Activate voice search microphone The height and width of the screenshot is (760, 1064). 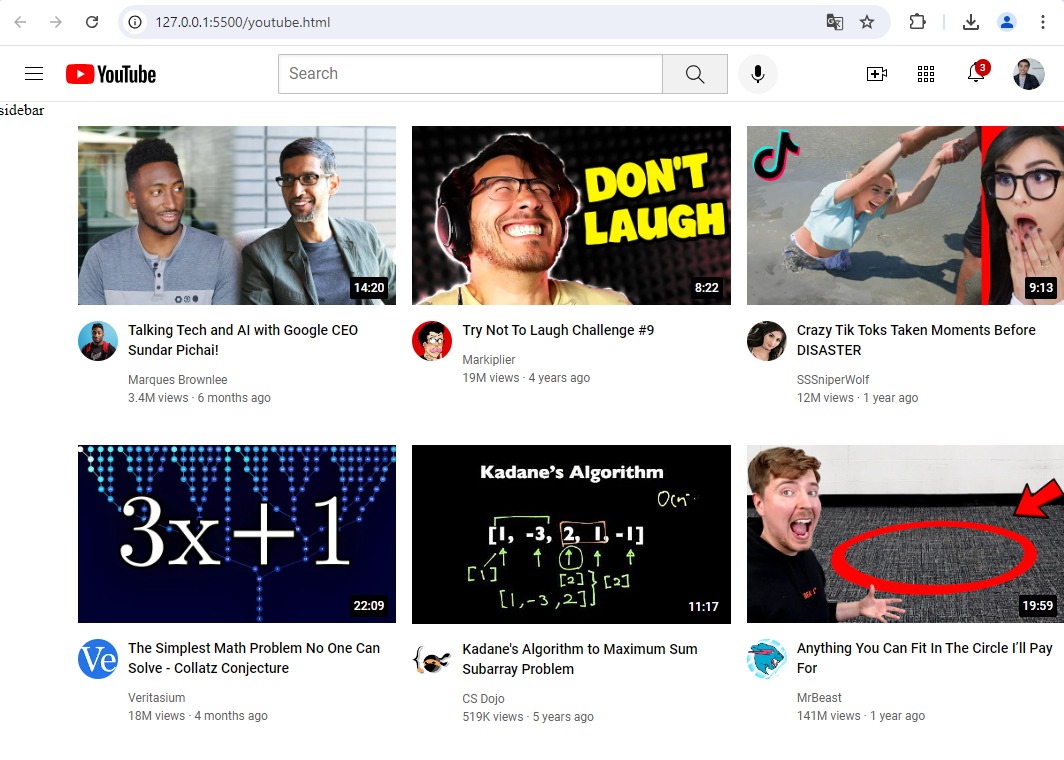[758, 73]
